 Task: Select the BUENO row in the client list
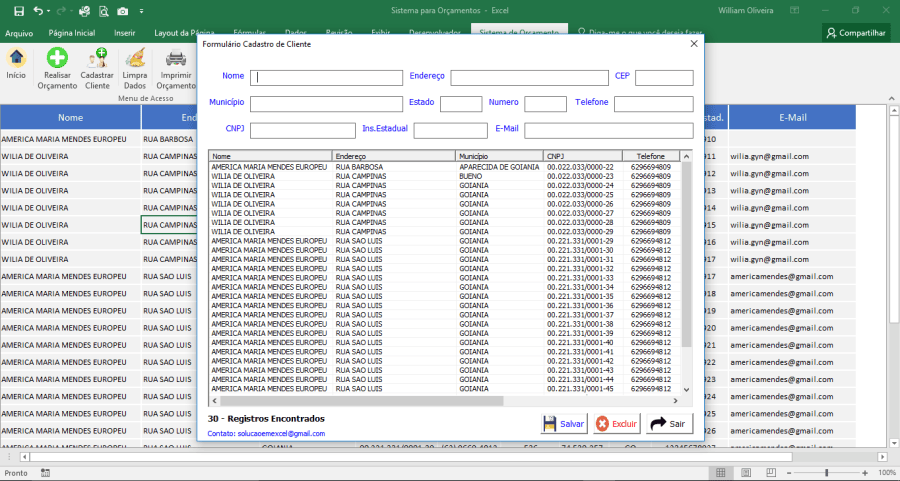tap(445, 176)
